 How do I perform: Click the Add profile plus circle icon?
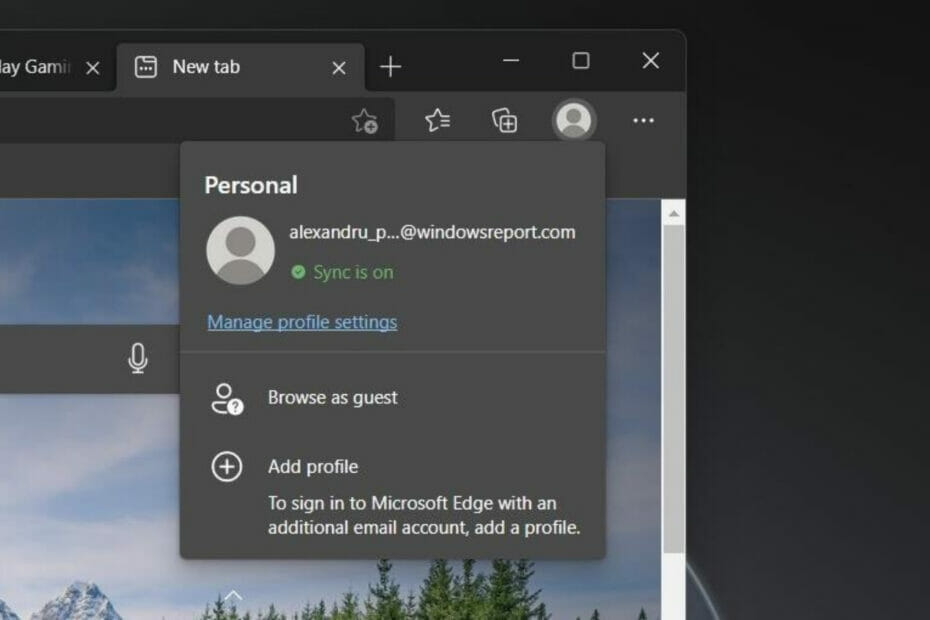tap(227, 467)
